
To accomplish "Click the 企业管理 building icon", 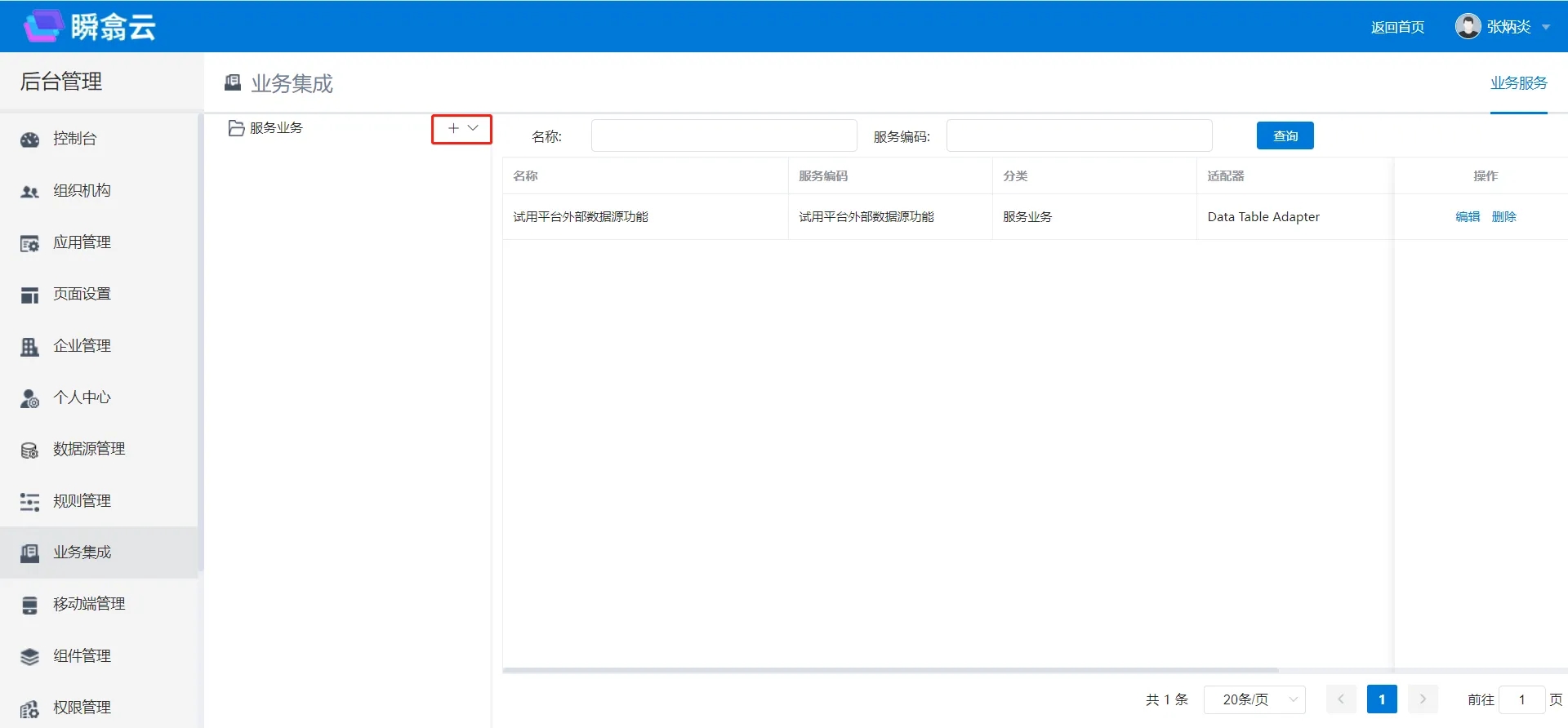I will coord(29,347).
